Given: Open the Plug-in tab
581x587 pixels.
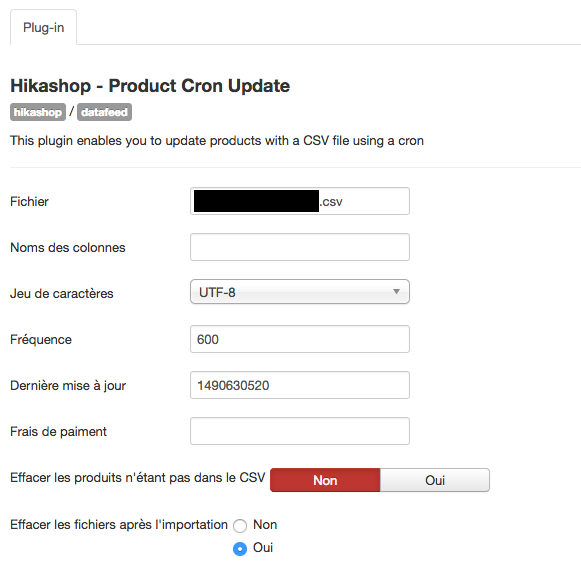Looking at the screenshot, I should coord(43,27).
